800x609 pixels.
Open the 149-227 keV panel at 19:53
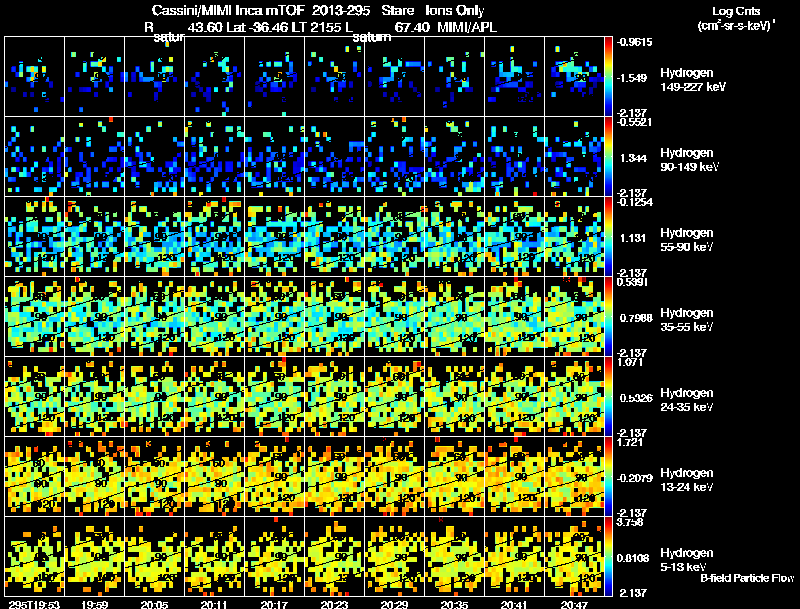34,77
